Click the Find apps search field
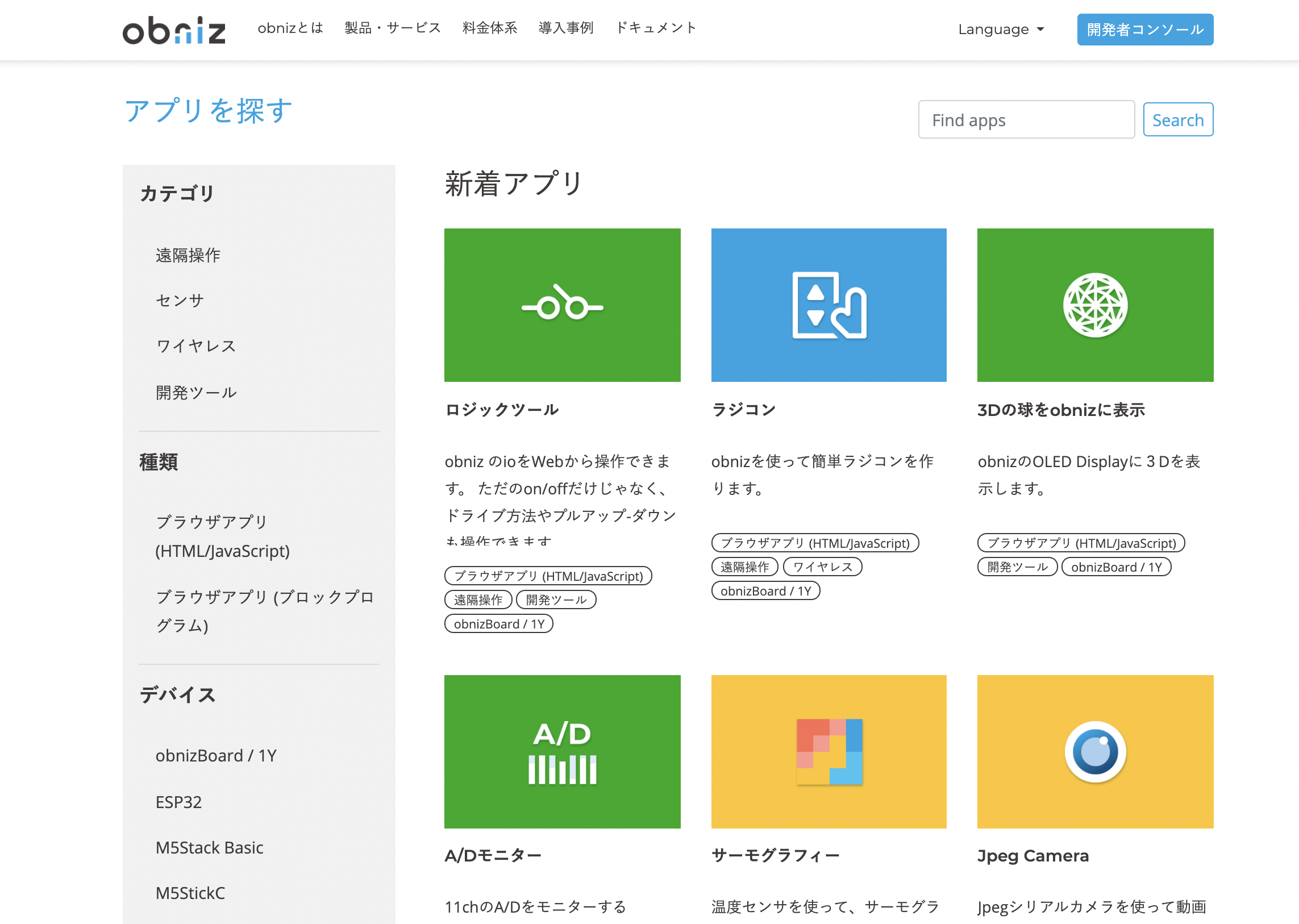Image resolution: width=1299 pixels, height=924 pixels. point(1026,119)
